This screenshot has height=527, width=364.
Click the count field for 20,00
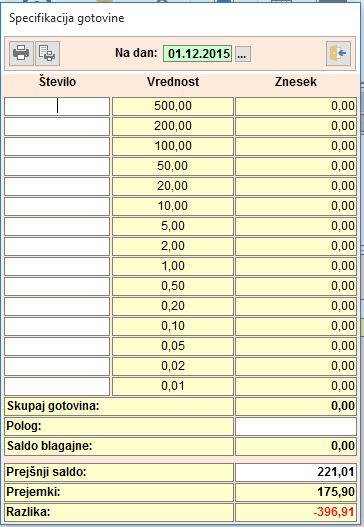pyautogui.click(x=57, y=186)
